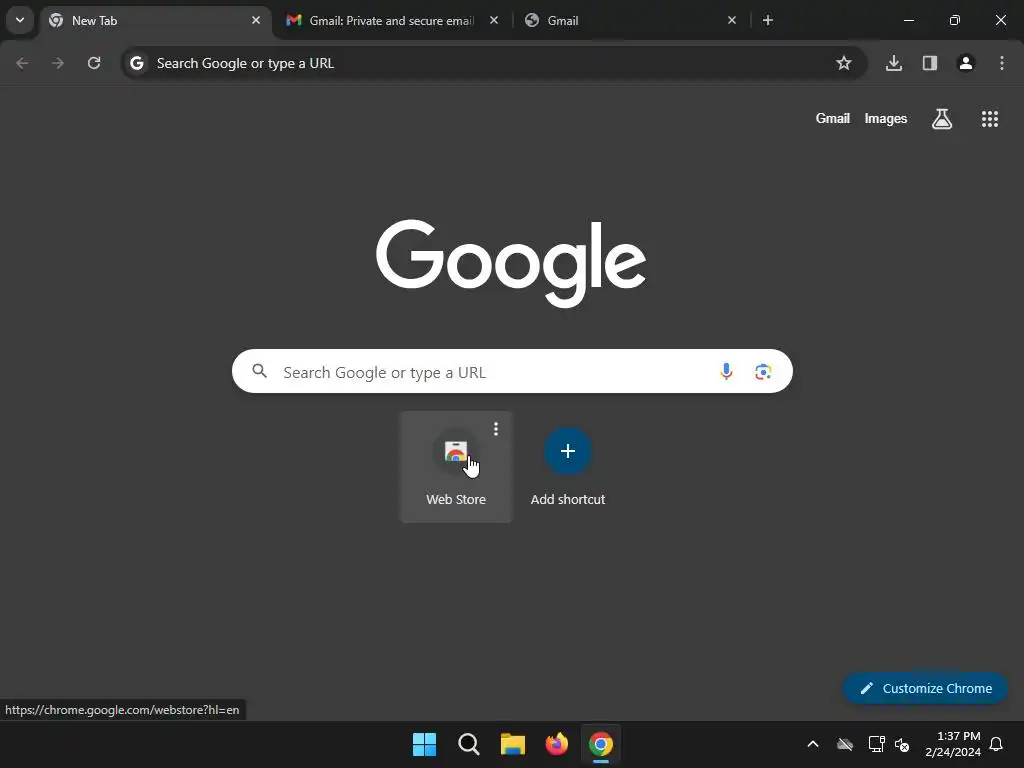Click the center Google search box
The height and width of the screenshot is (768, 1024).
coord(512,372)
